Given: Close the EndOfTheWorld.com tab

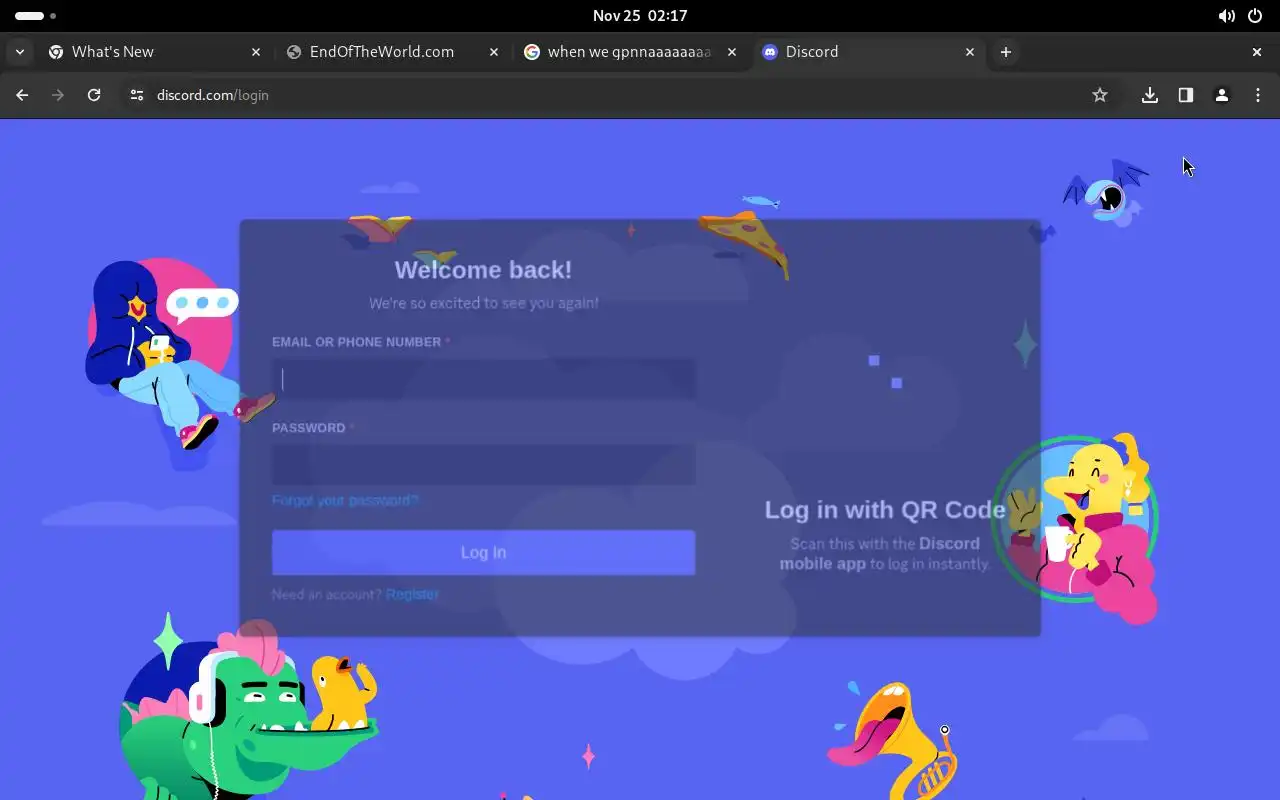Looking at the screenshot, I should [x=494, y=52].
